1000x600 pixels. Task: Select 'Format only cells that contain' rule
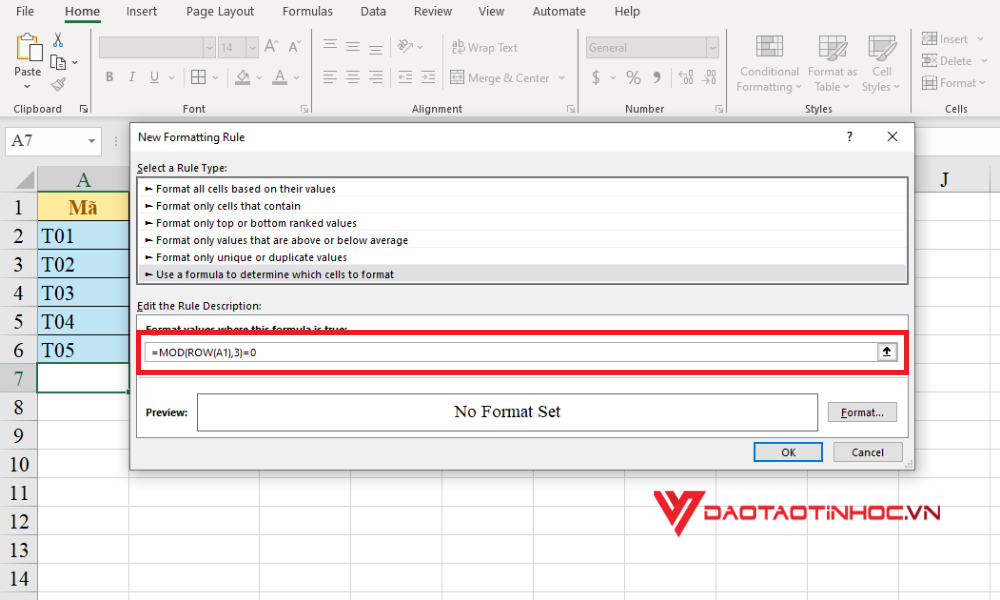[522, 206]
